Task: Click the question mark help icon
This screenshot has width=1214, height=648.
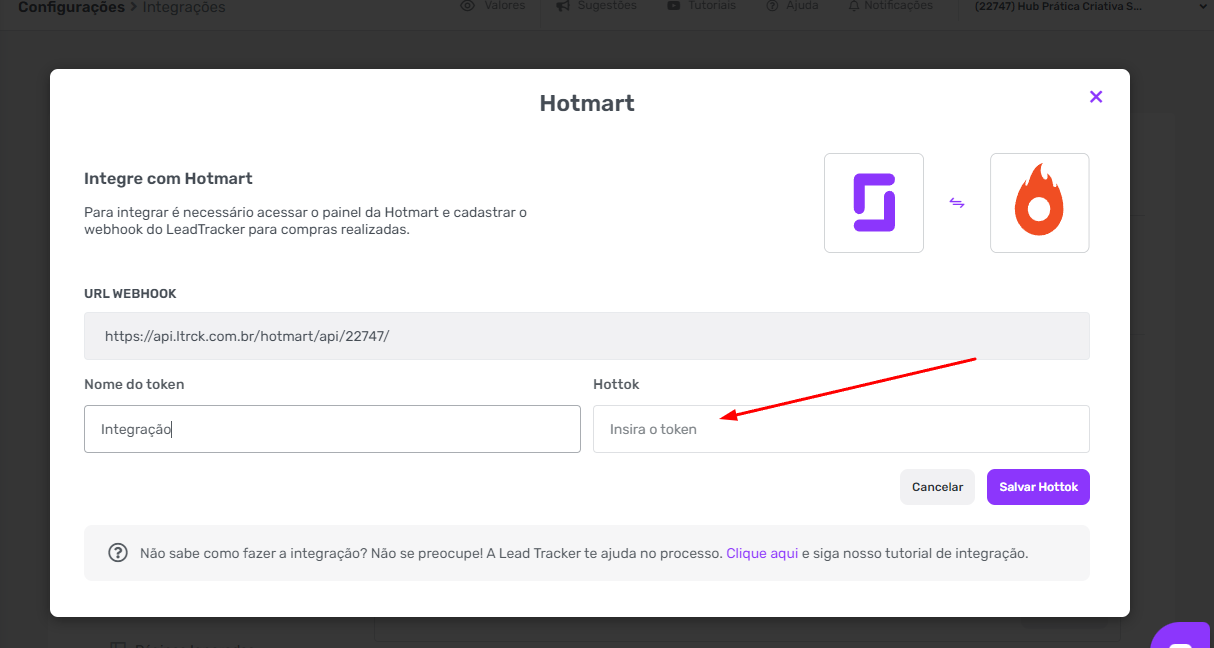Action: [118, 553]
